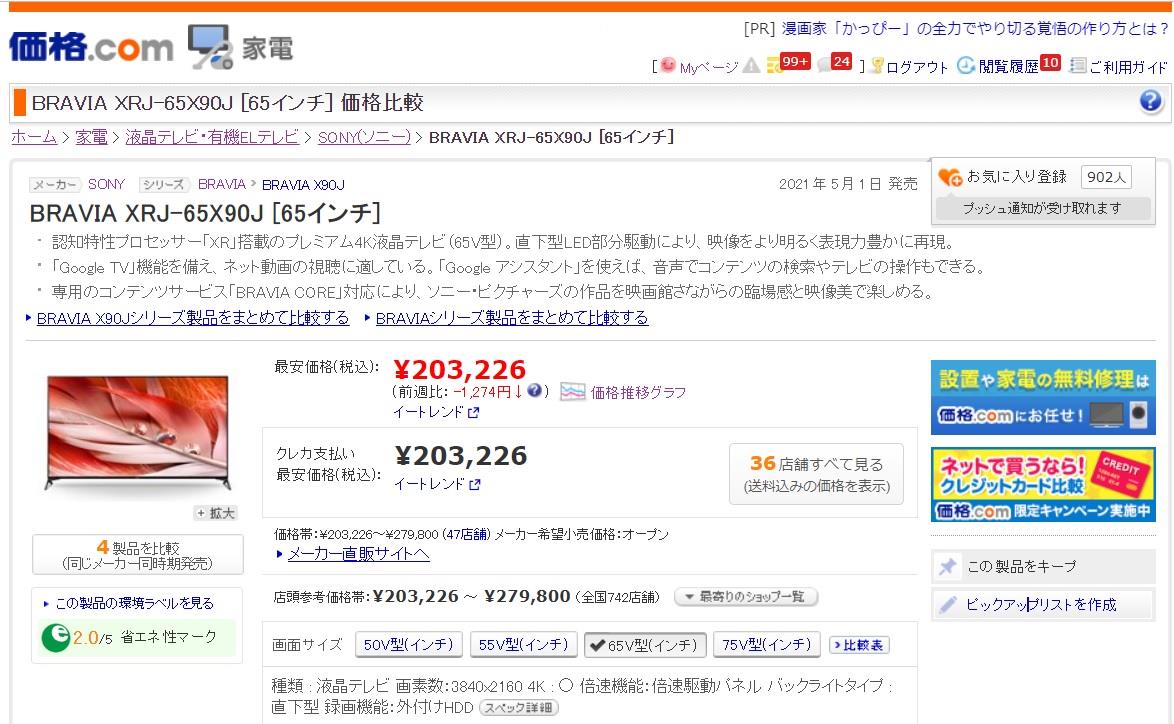Go to 液晶テレビ・有機ELテレビ breadcrumb
This screenshot has width=1174, height=724.
click(212, 137)
